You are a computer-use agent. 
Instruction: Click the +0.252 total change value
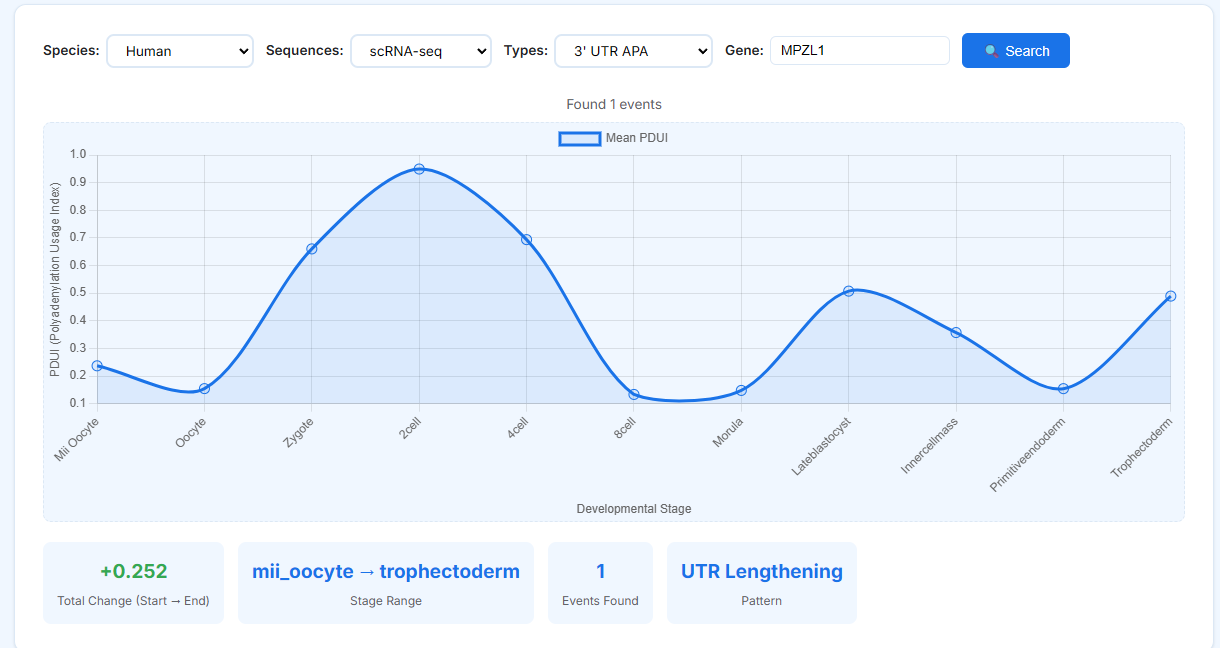[x=133, y=572]
